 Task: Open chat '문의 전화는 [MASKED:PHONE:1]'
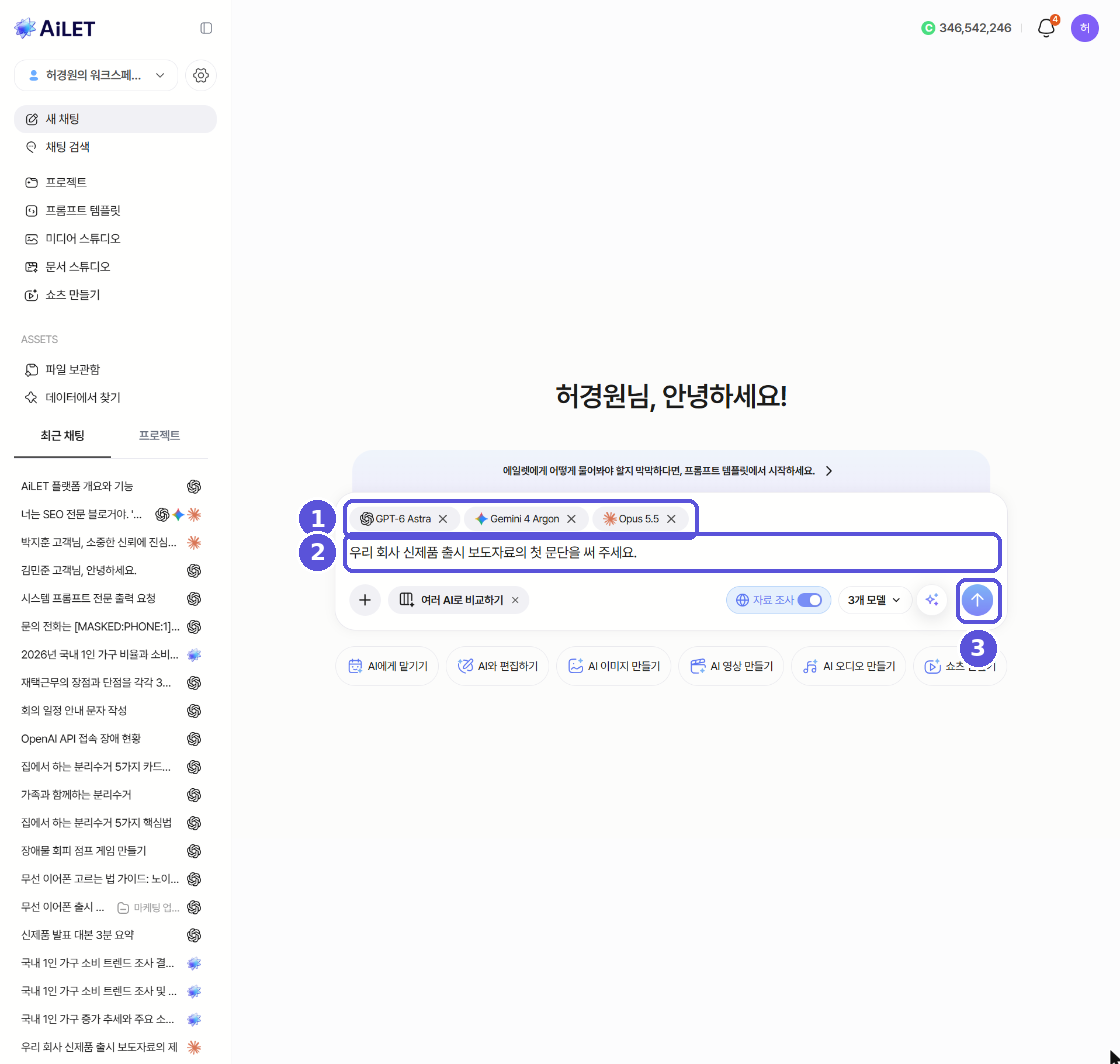[x=111, y=626]
